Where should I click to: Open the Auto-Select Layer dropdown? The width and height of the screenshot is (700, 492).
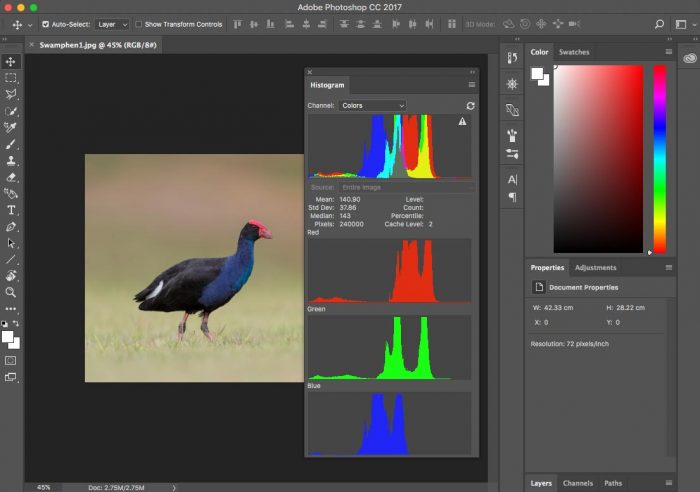click(113, 23)
